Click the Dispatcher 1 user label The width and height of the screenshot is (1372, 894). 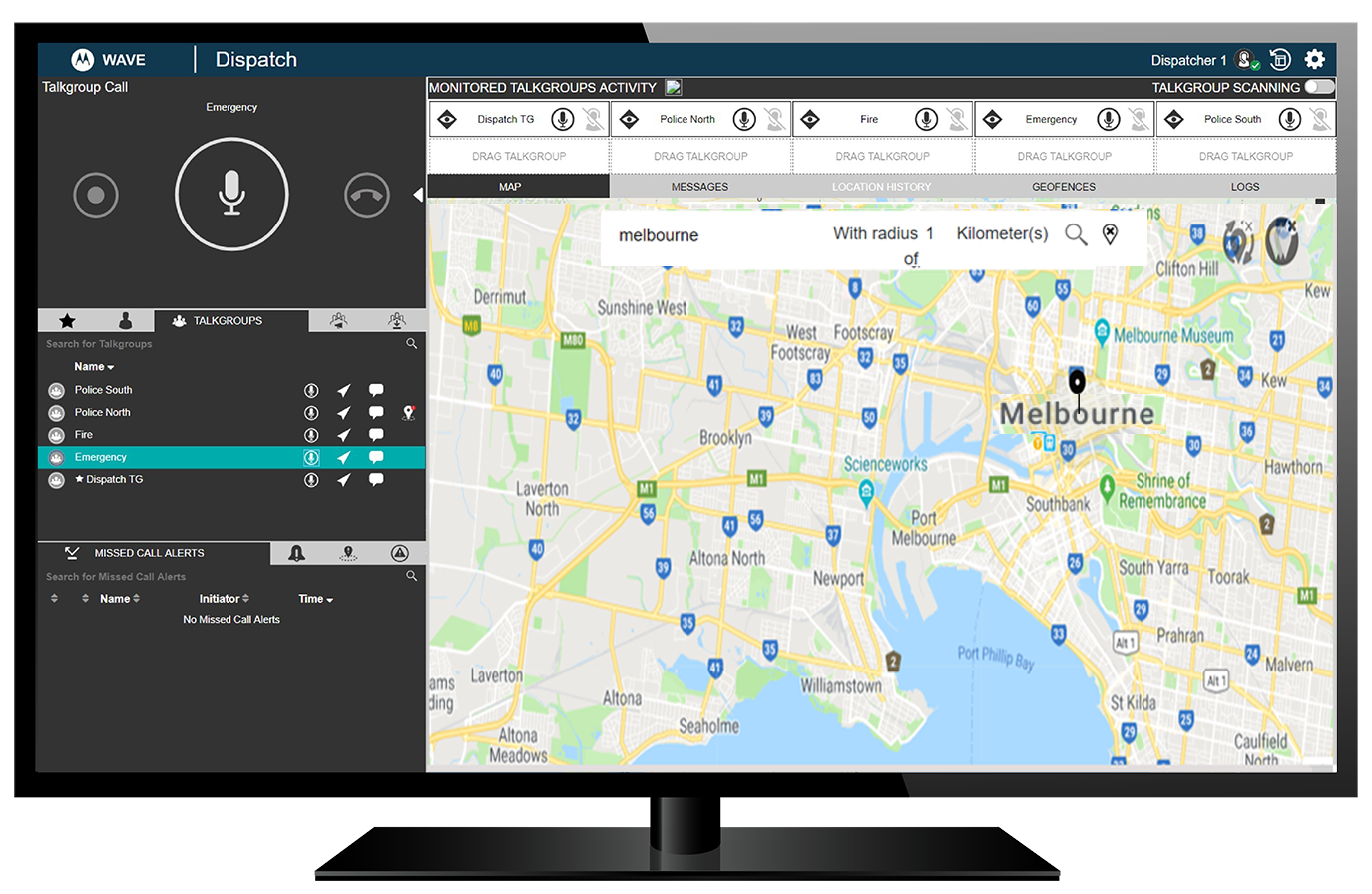coord(1188,60)
